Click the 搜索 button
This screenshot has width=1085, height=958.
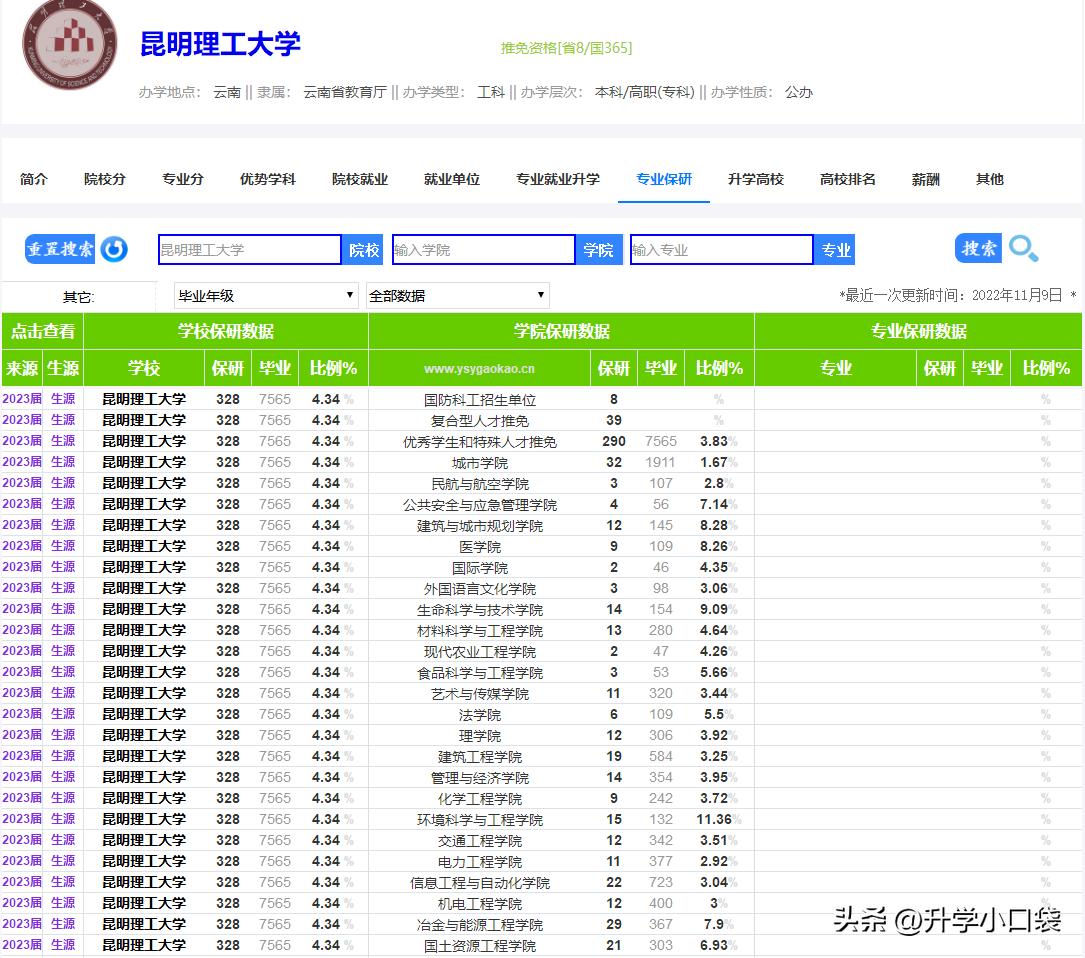pyautogui.click(x=977, y=249)
